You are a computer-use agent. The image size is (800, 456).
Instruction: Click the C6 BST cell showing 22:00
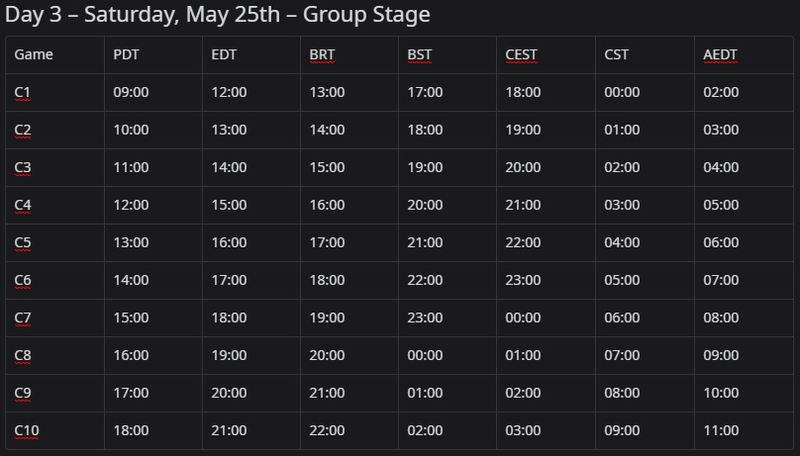425,280
